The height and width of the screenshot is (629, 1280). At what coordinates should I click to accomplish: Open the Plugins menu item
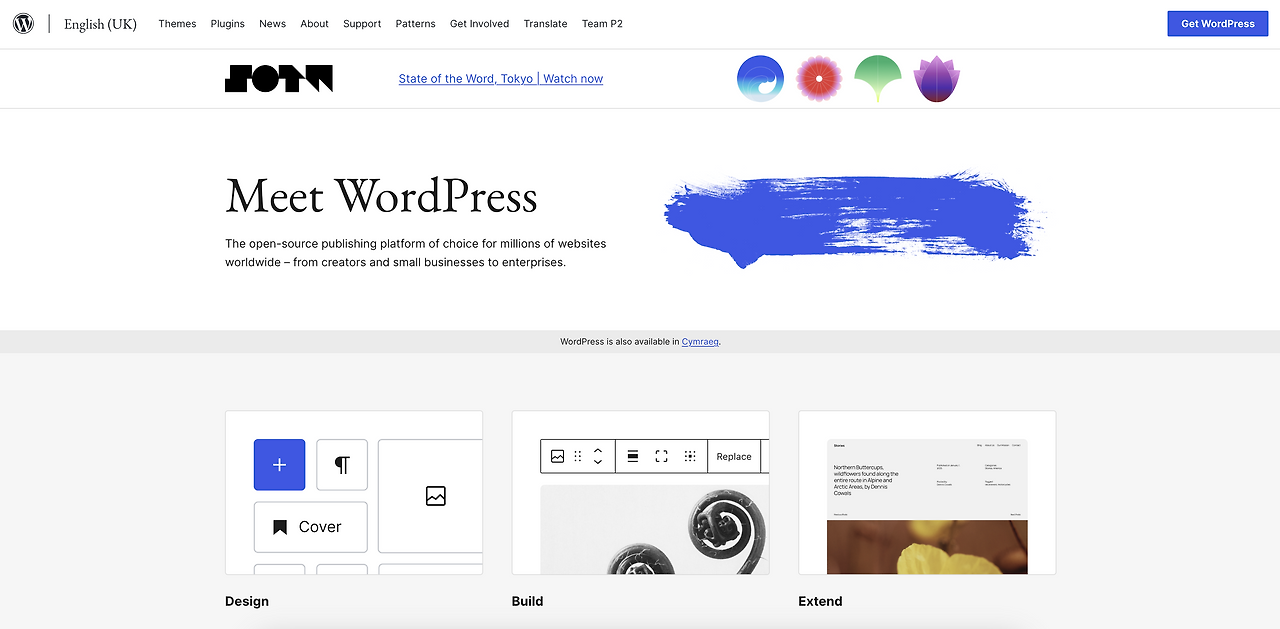click(228, 24)
